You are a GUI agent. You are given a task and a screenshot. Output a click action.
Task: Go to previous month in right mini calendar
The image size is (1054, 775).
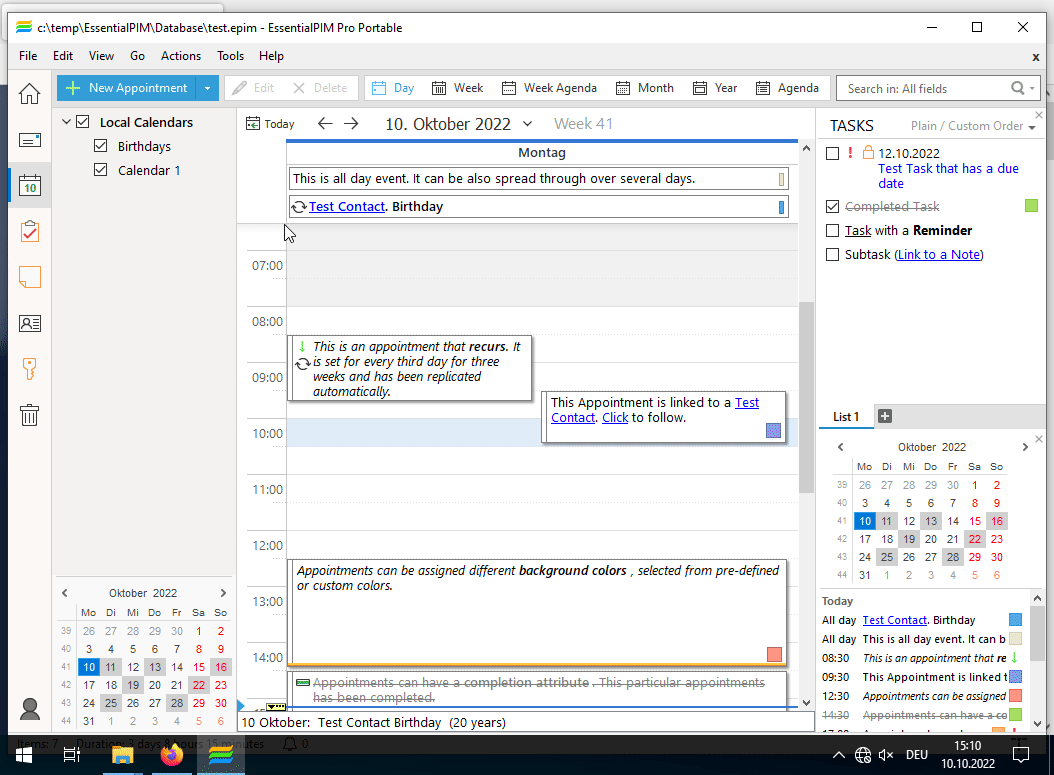coord(840,447)
